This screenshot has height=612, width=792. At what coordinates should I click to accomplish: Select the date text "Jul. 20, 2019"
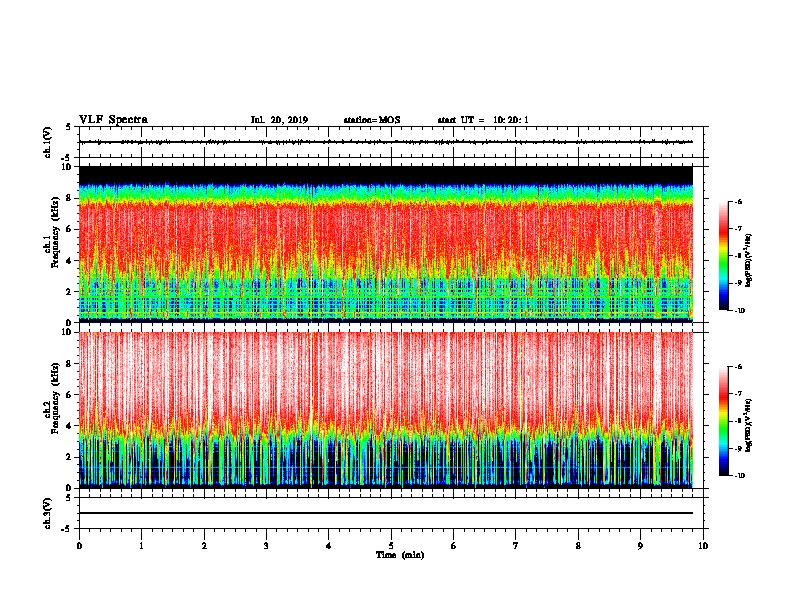[279, 120]
